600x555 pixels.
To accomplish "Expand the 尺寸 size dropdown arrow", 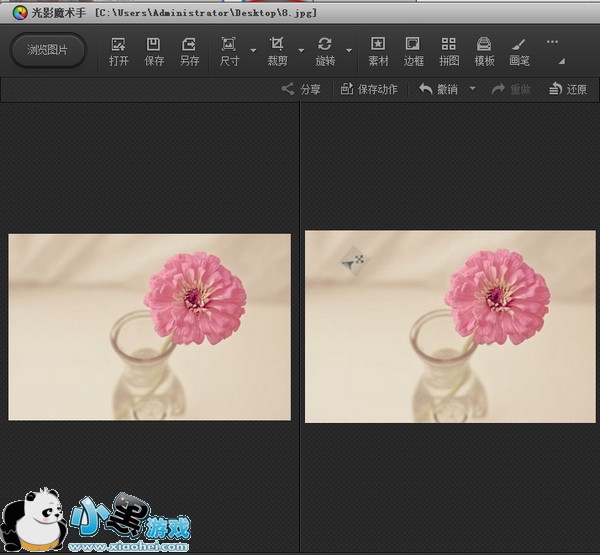I will pyautogui.click(x=253, y=50).
